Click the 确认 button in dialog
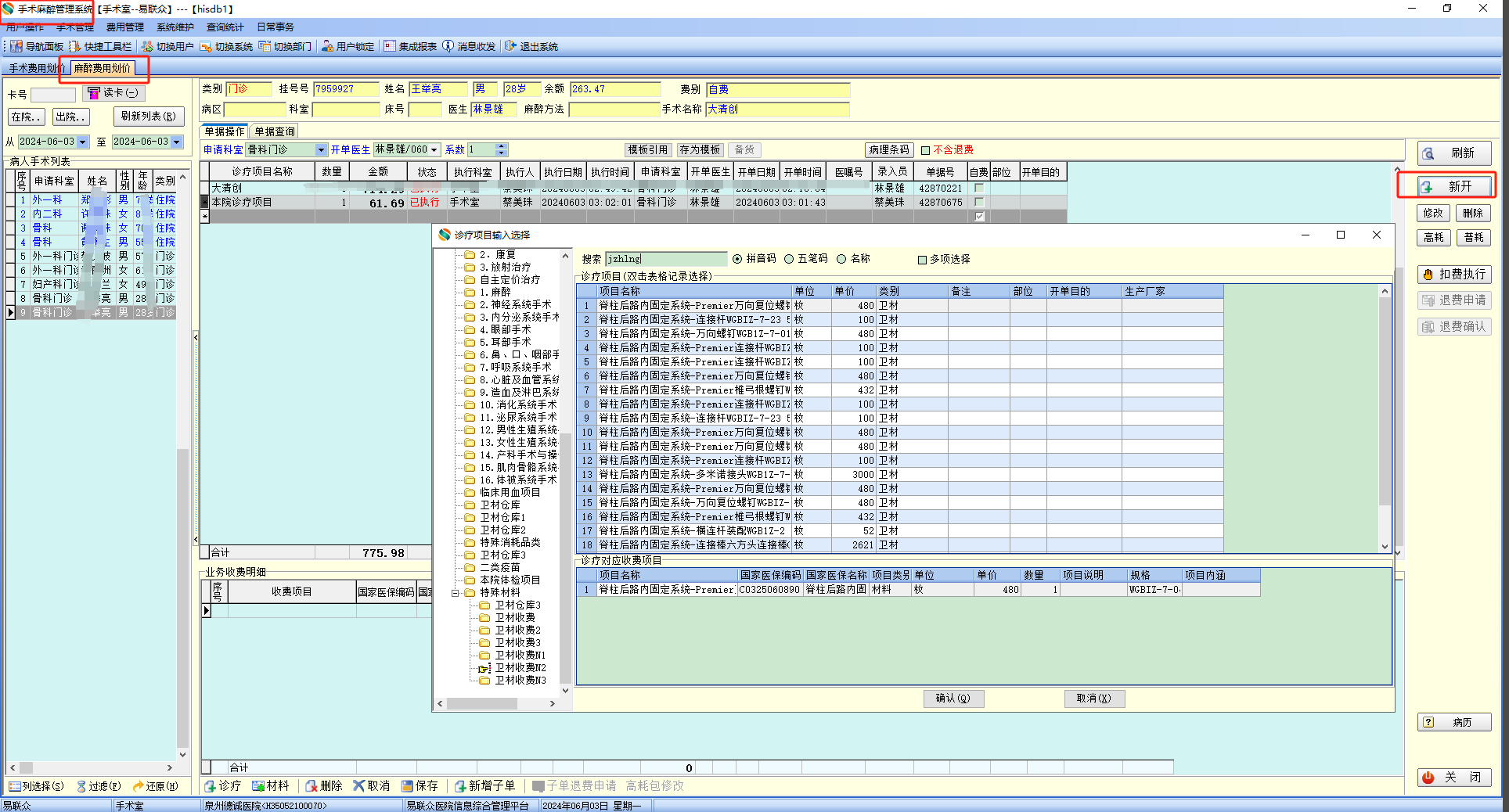The image size is (1509, 812). (953, 699)
